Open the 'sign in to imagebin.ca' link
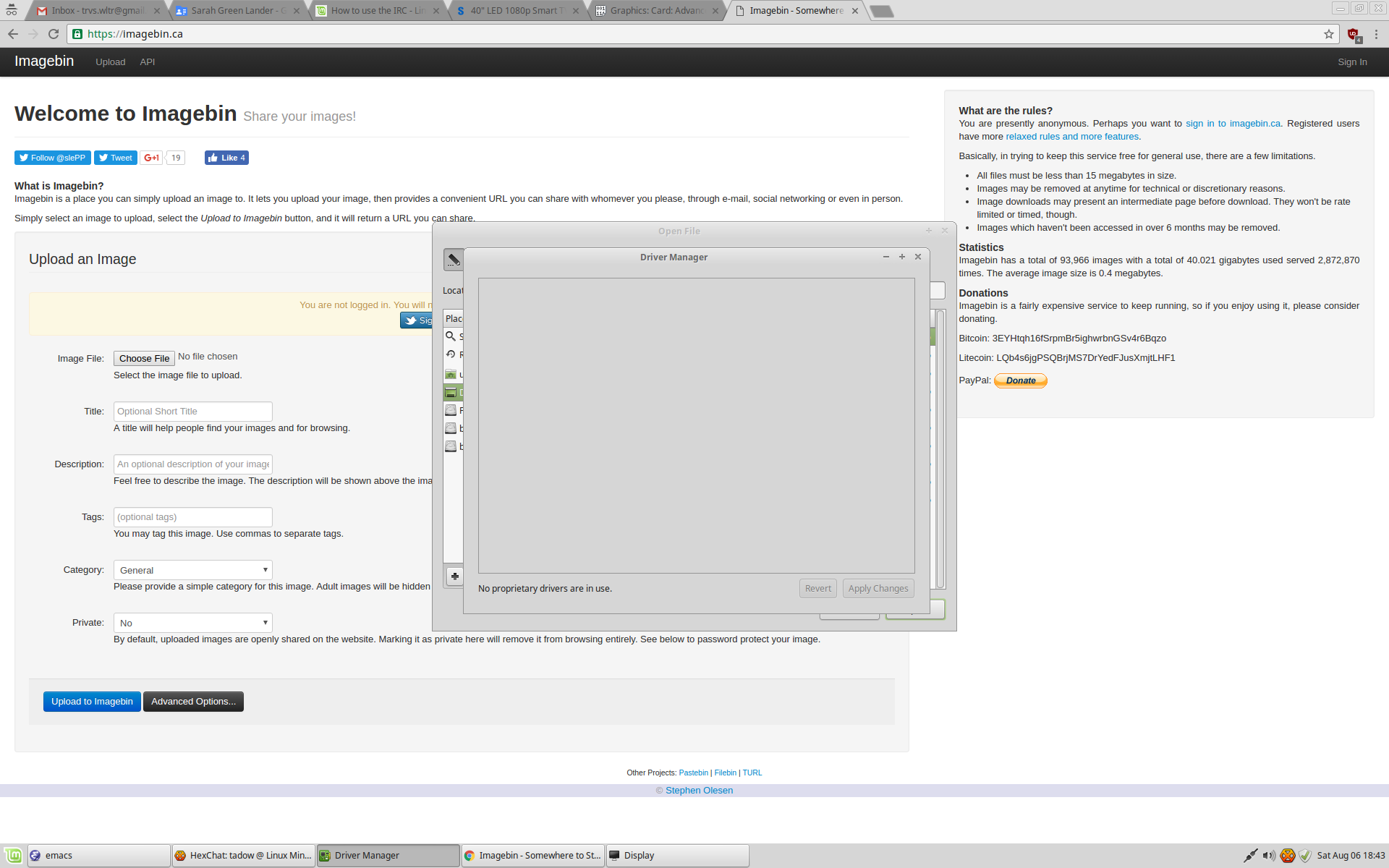The width and height of the screenshot is (1389, 868). [x=1233, y=124]
